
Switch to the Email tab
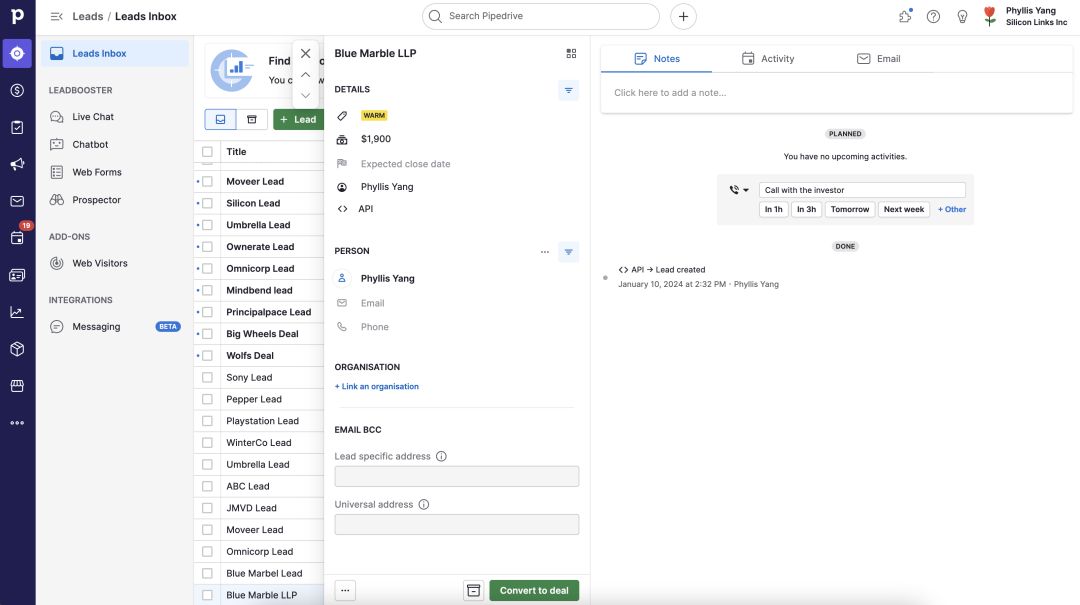click(878, 58)
